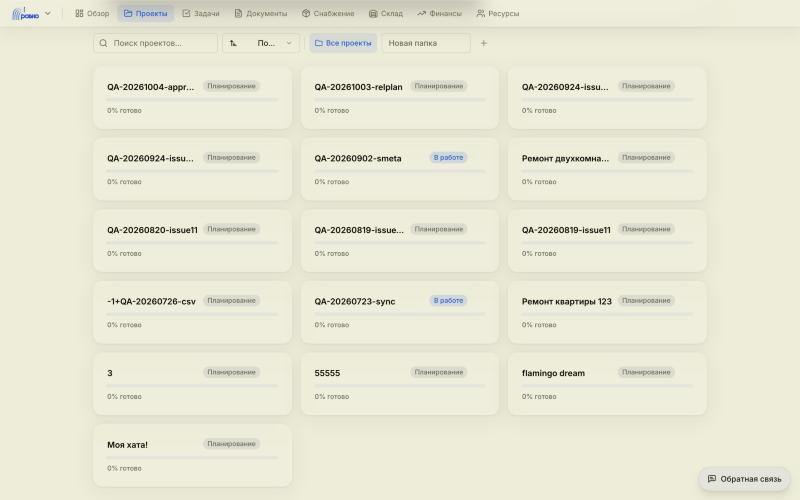Click progress bar of Ремонт квартиры 123
This screenshot has height=500, width=800.
607,314
